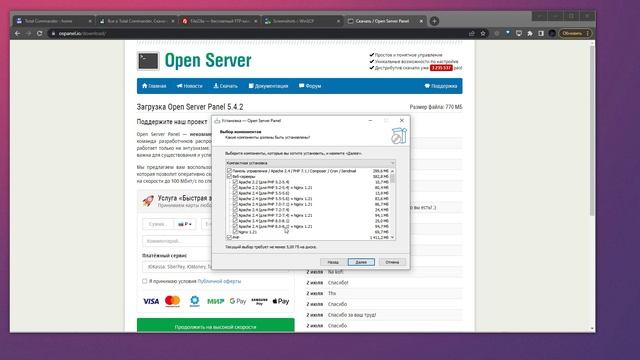The image size is (640, 360).
Task: Click the web page vertical scrollbar
Action: click(x=592, y=131)
